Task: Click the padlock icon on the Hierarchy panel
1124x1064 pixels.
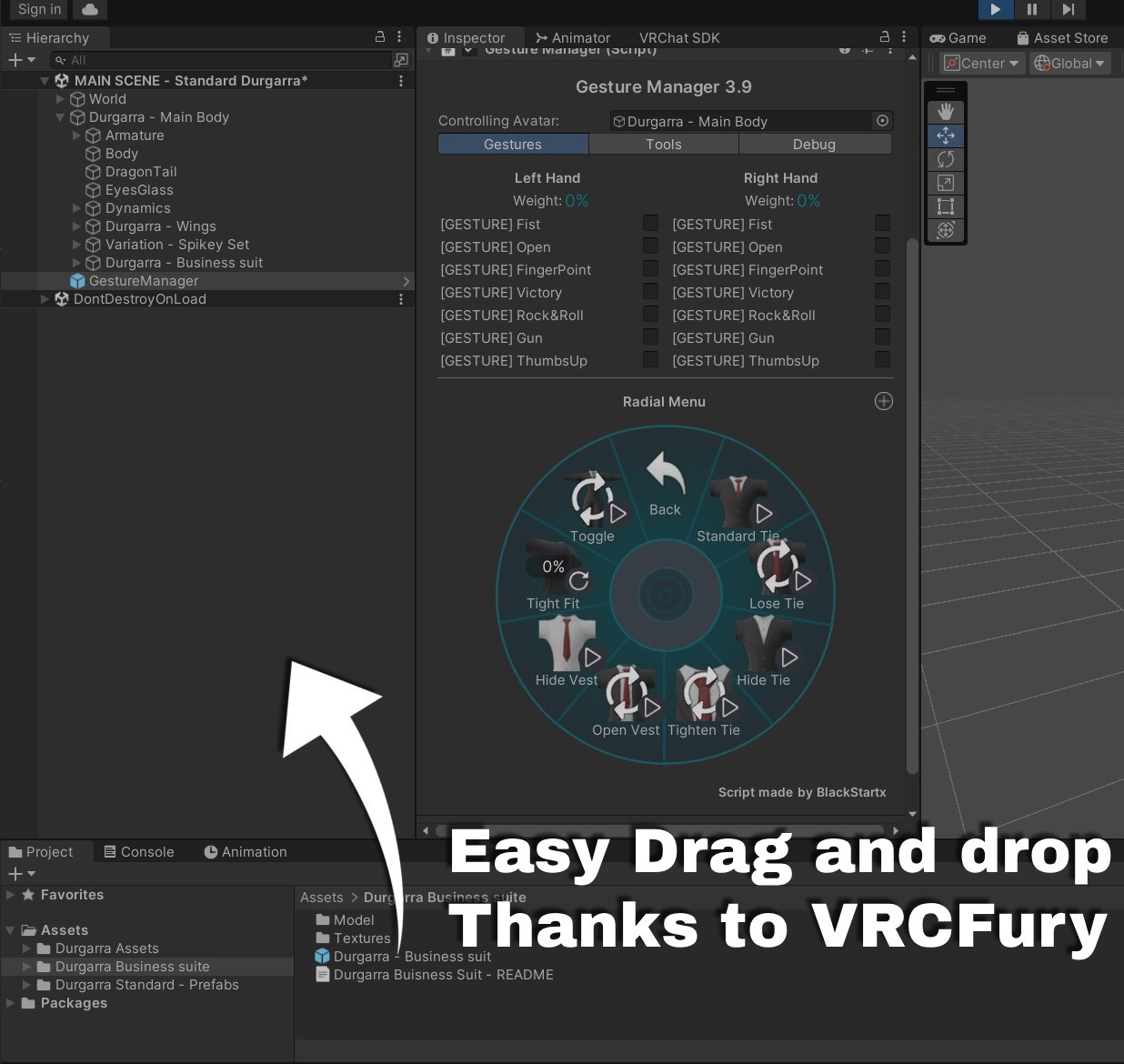Action: (x=380, y=37)
